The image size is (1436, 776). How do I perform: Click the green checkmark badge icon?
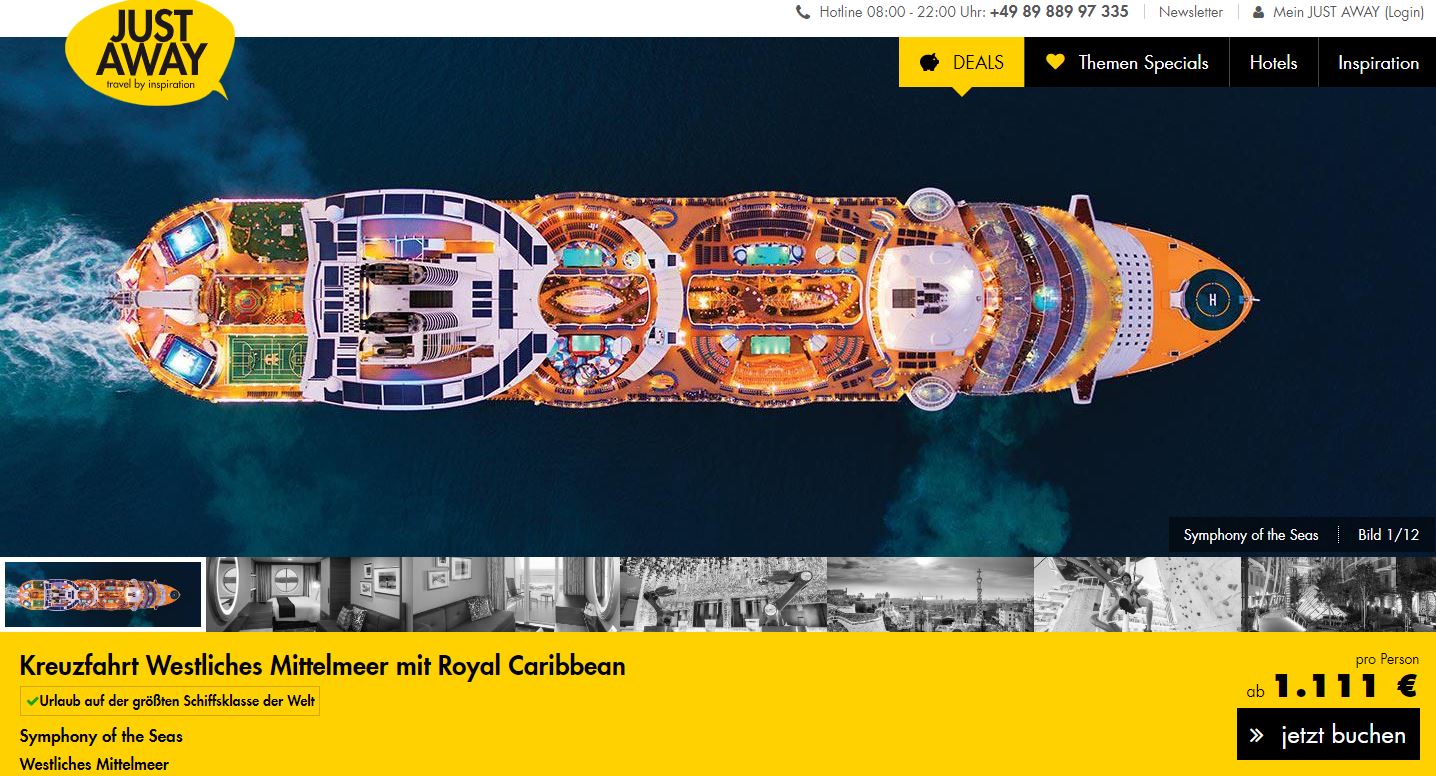coord(32,701)
